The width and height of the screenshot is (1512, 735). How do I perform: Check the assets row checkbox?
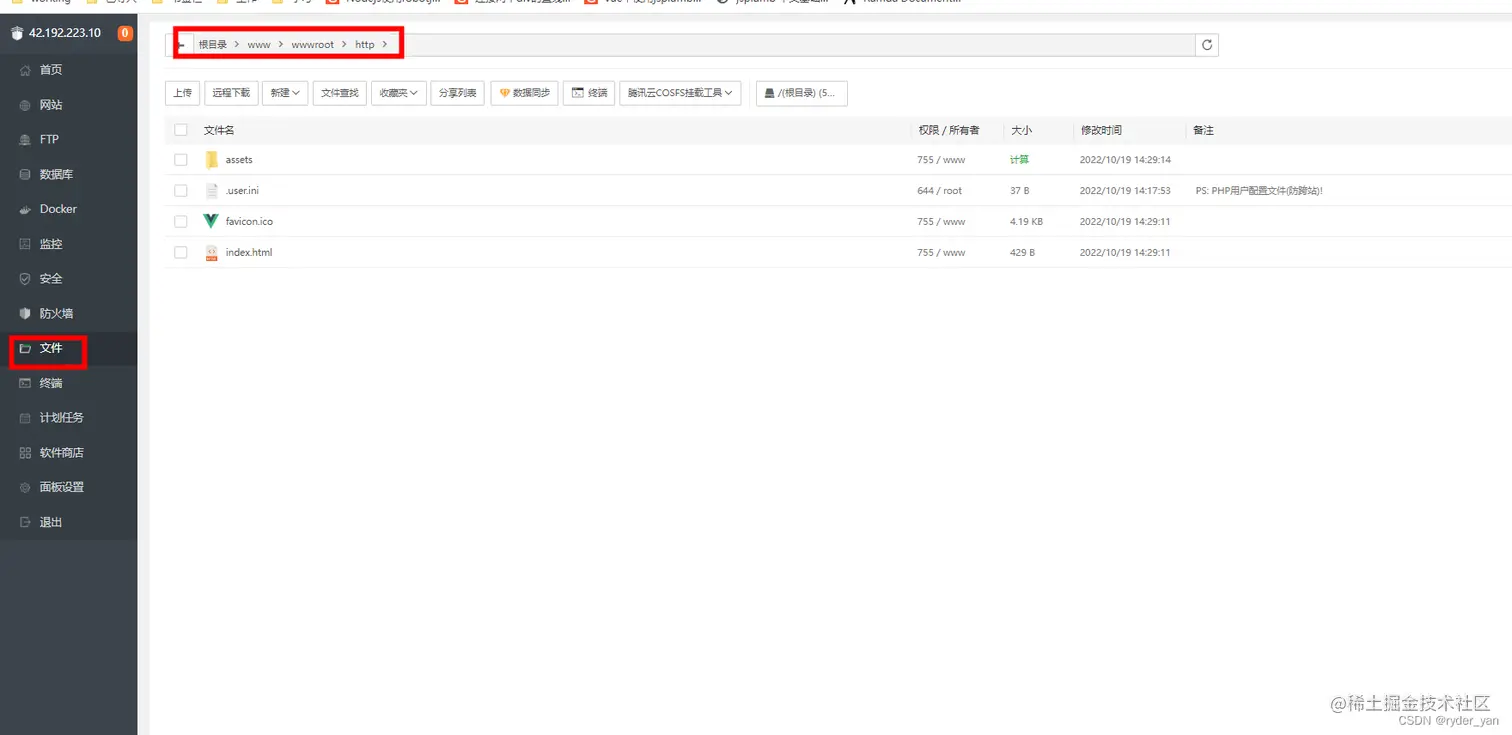(181, 160)
